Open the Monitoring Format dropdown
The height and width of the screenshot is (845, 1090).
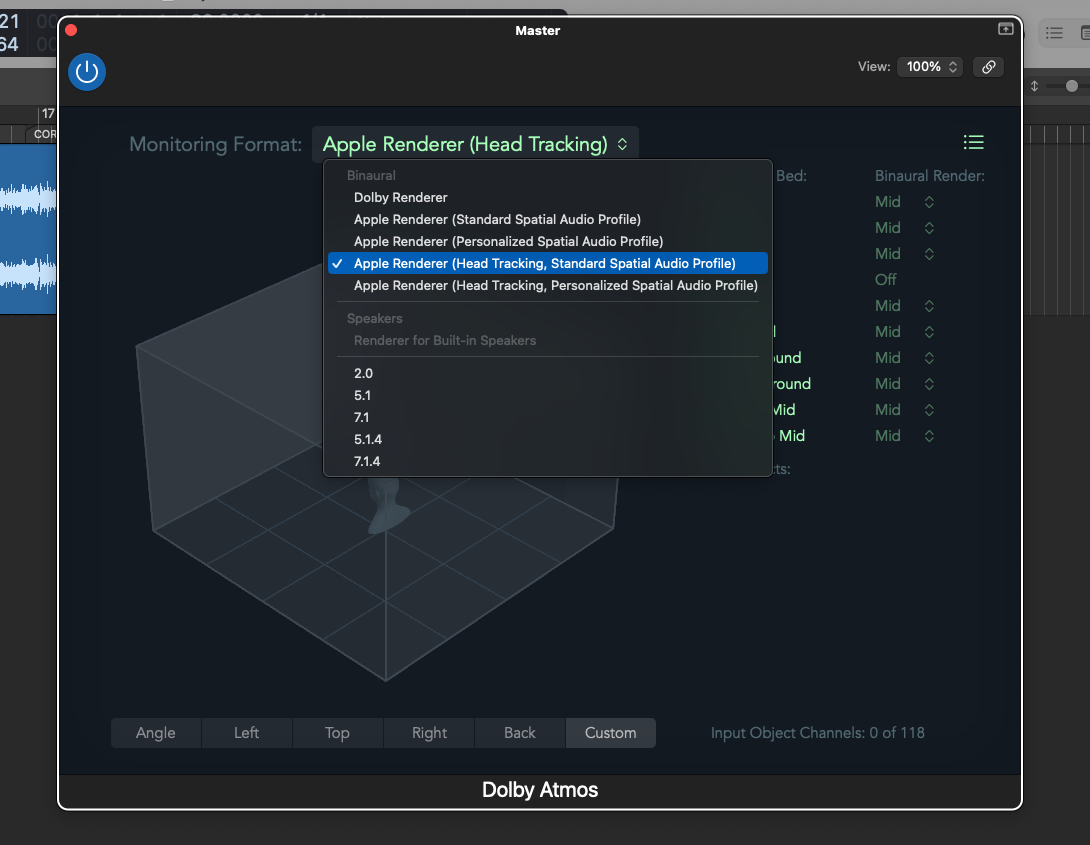click(x=475, y=144)
